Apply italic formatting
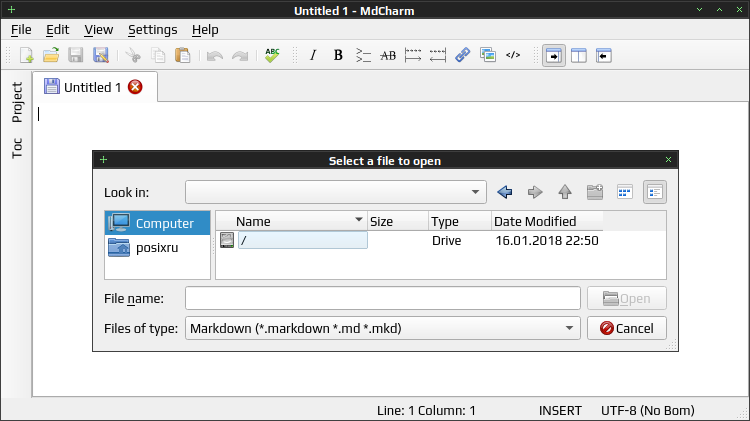Screen dimensions: 750x421 (x=313, y=55)
